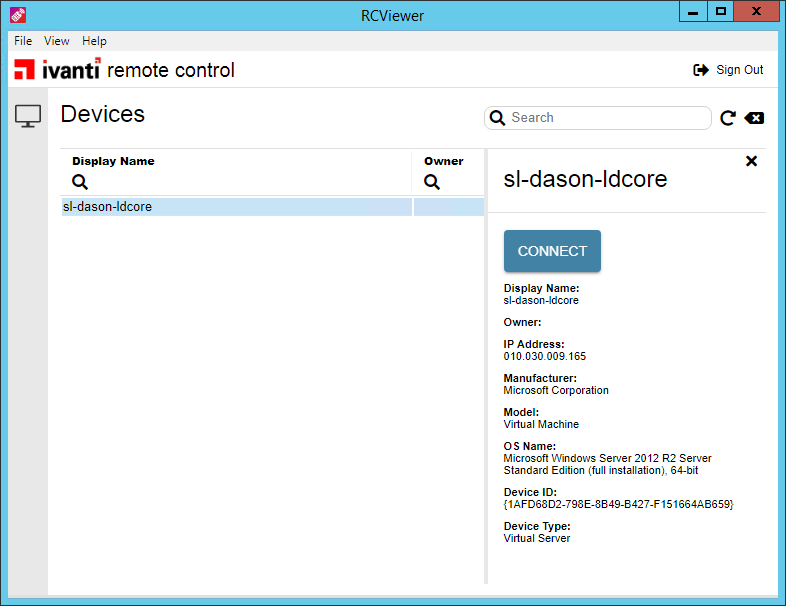Open the Devices monitor icon in sidebar
This screenshot has width=786, height=606.
click(x=28, y=116)
